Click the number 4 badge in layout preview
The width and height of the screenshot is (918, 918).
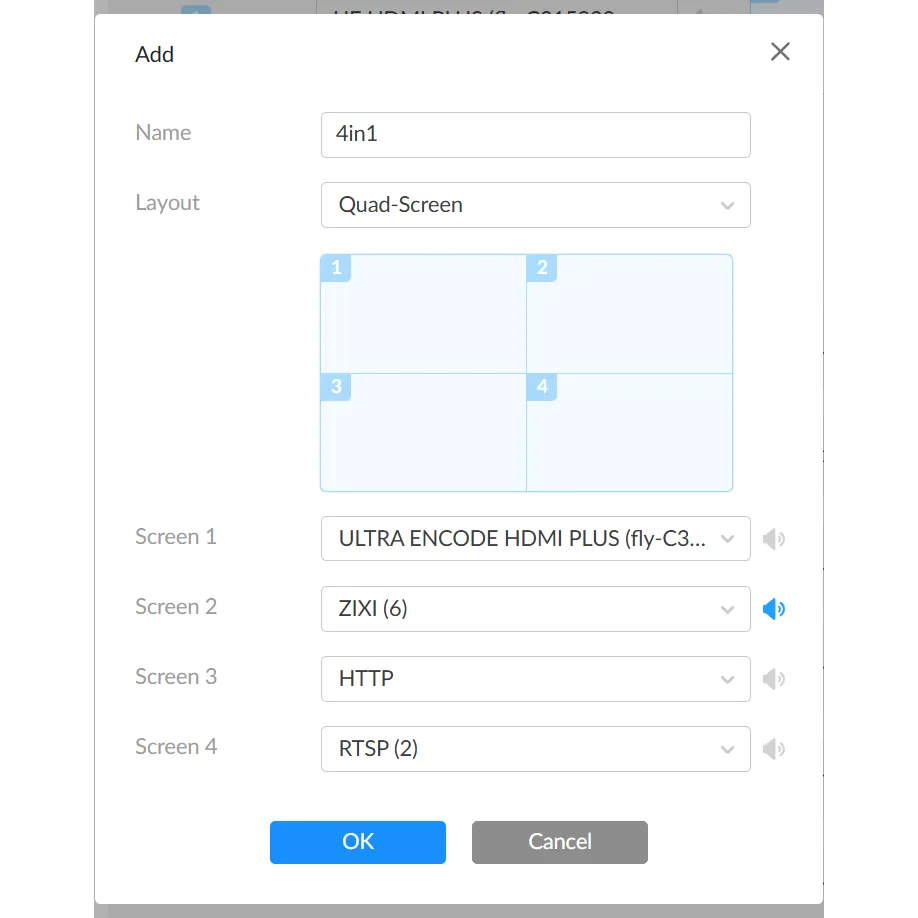pos(541,387)
